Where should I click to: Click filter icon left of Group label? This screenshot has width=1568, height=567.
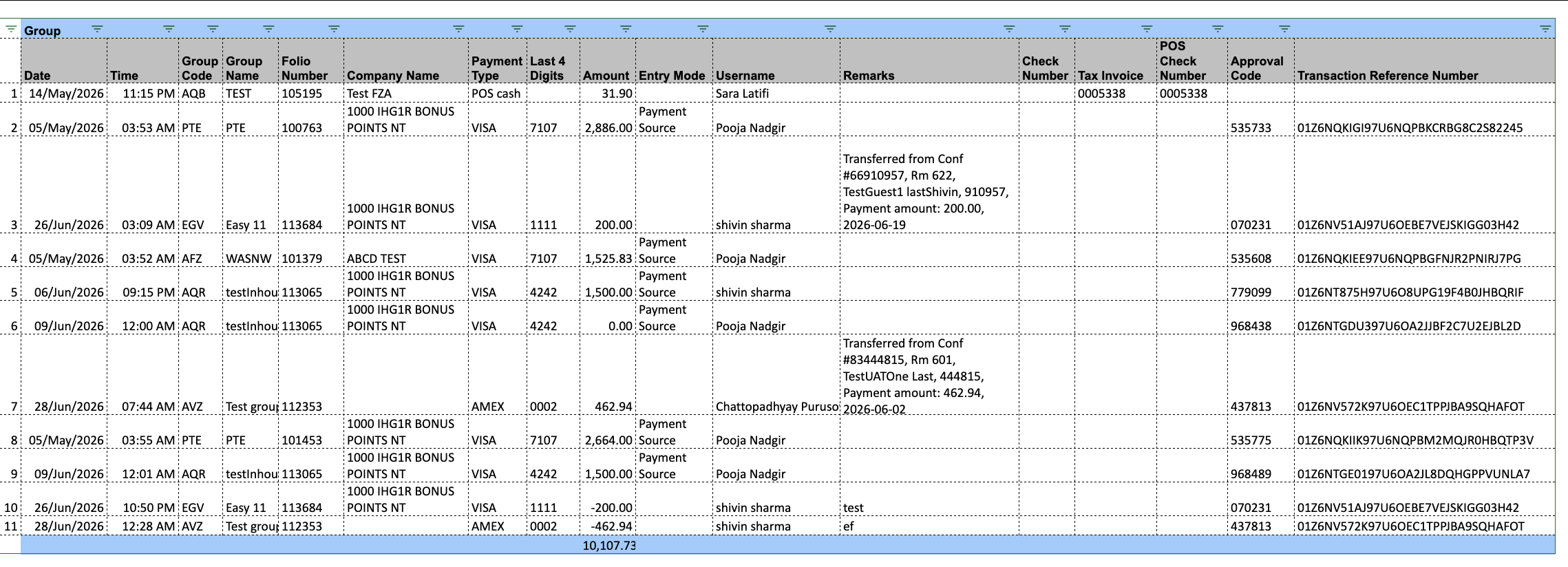pyautogui.click(x=11, y=29)
